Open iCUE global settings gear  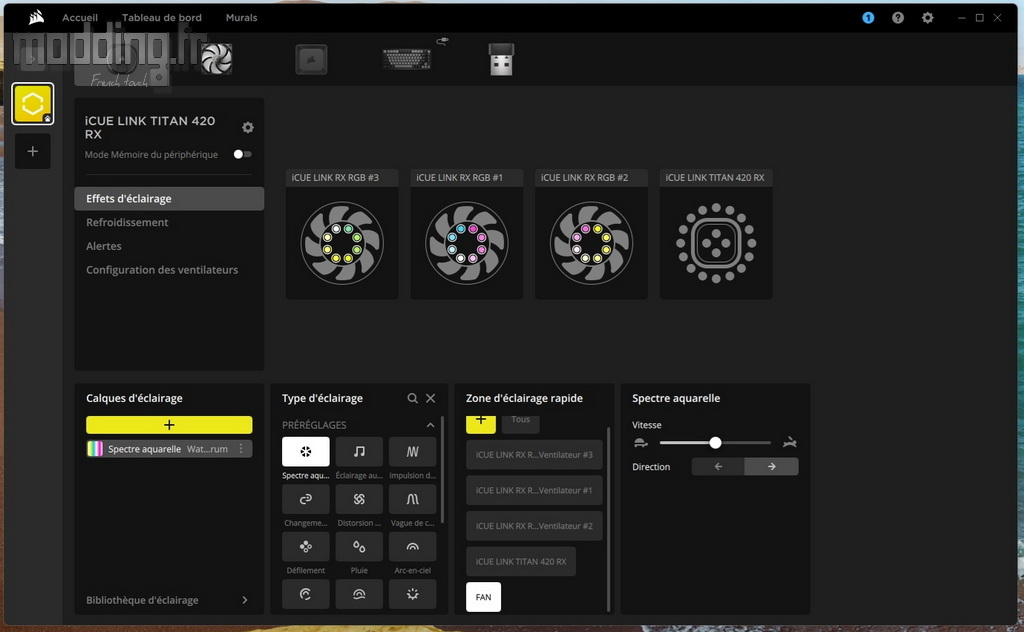pos(927,18)
